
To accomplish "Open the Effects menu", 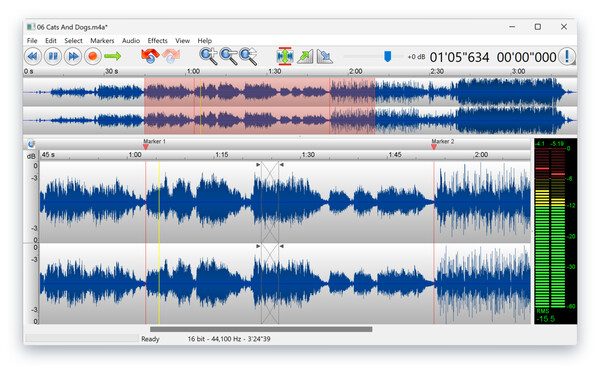I will 157,41.
